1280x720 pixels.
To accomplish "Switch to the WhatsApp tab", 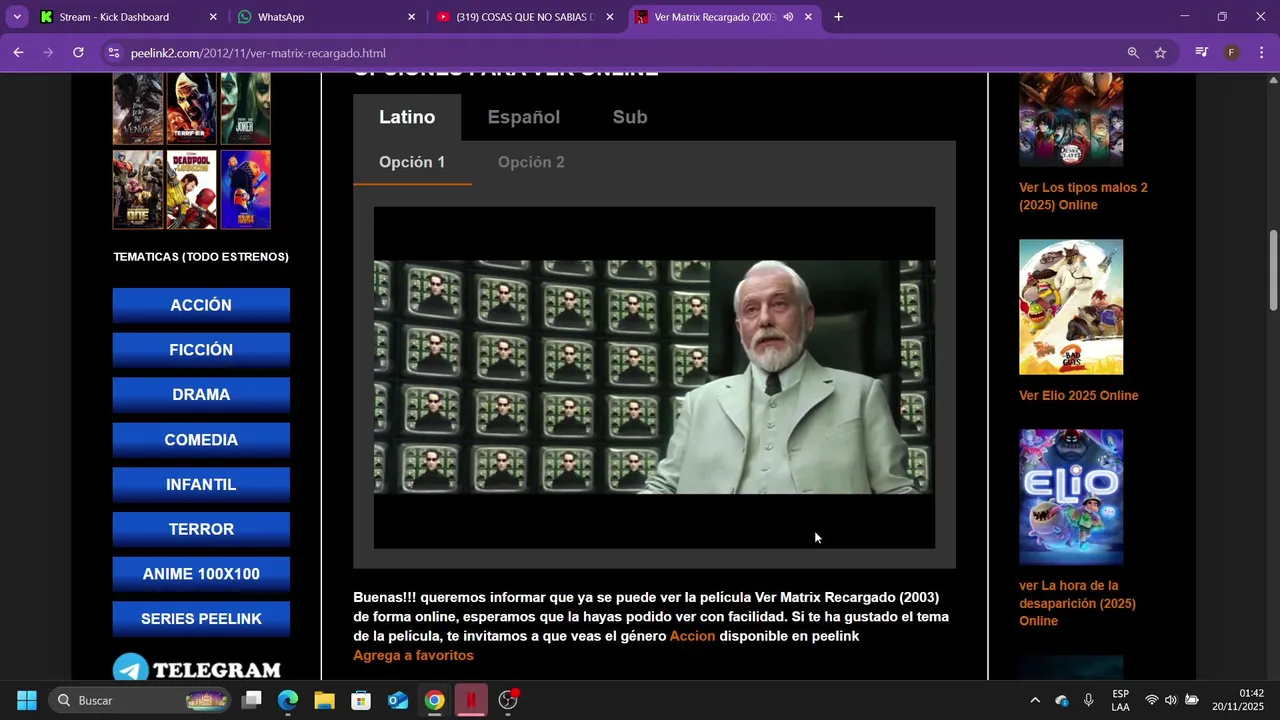I will tap(325, 17).
